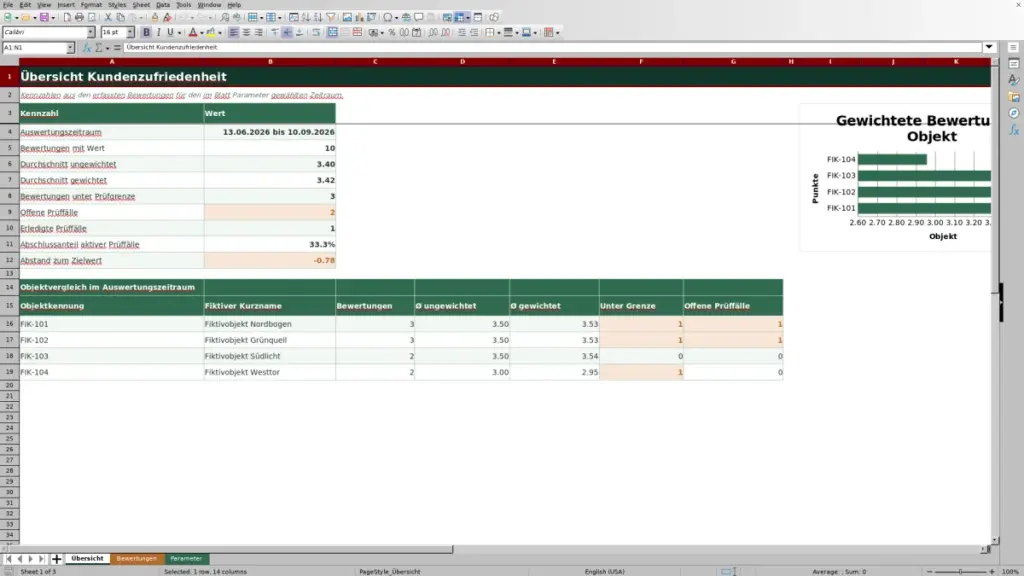Expand the formula bar
Viewport: 1024px width, 576px height.
(989, 47)
